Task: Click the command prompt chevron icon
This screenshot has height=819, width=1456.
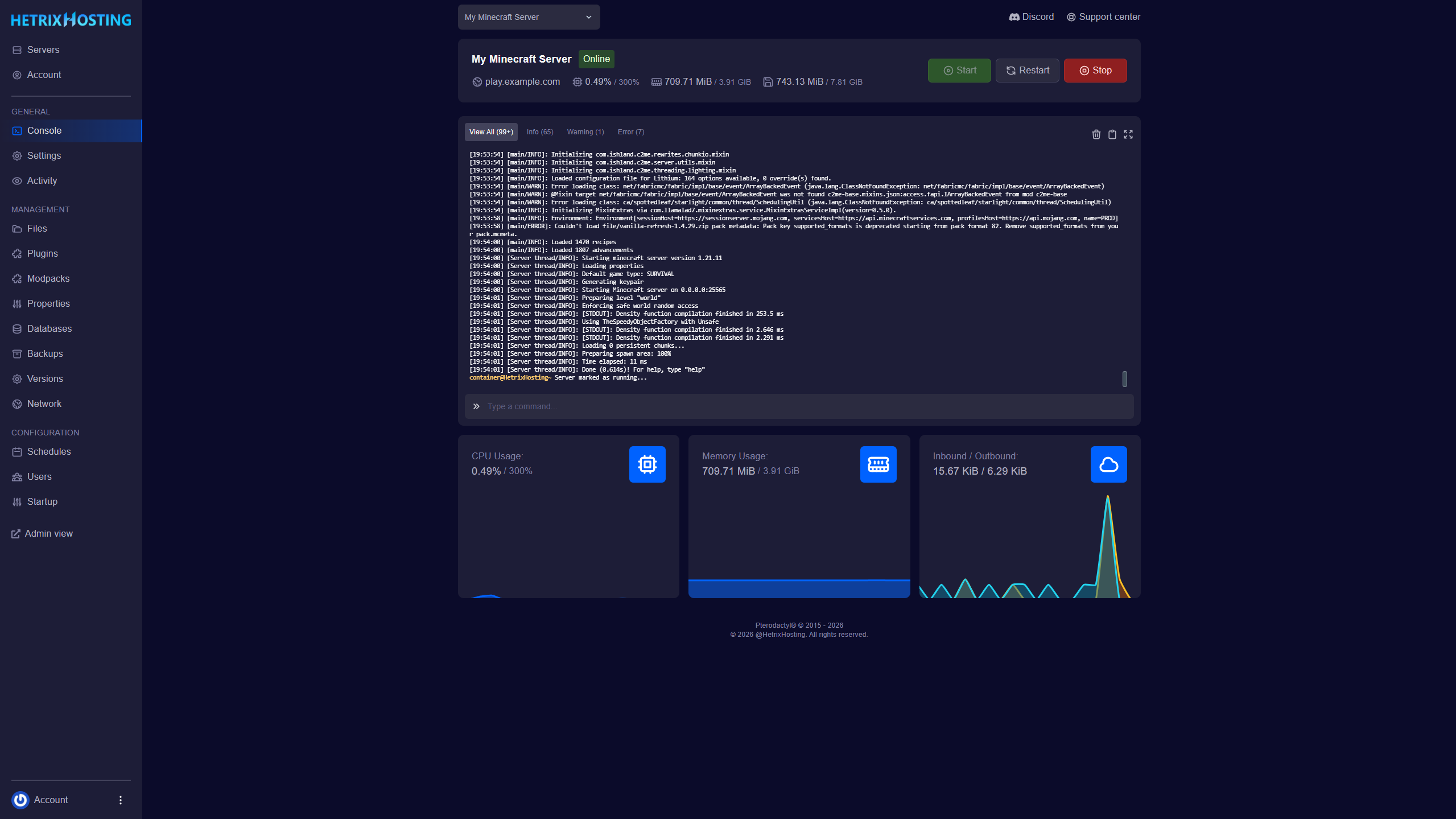Action: tap(476, 406)
